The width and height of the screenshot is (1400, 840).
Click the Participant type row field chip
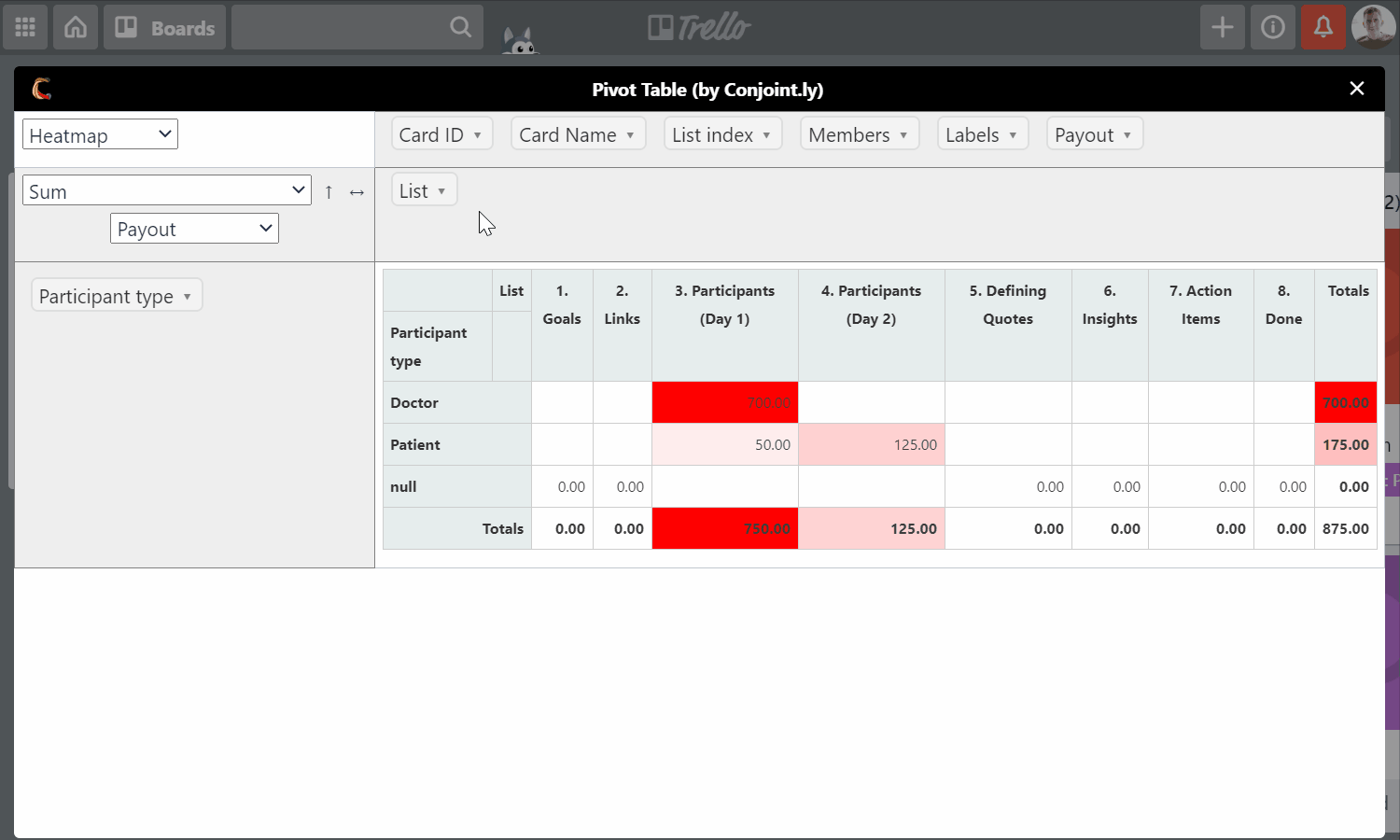click(116, 295)
